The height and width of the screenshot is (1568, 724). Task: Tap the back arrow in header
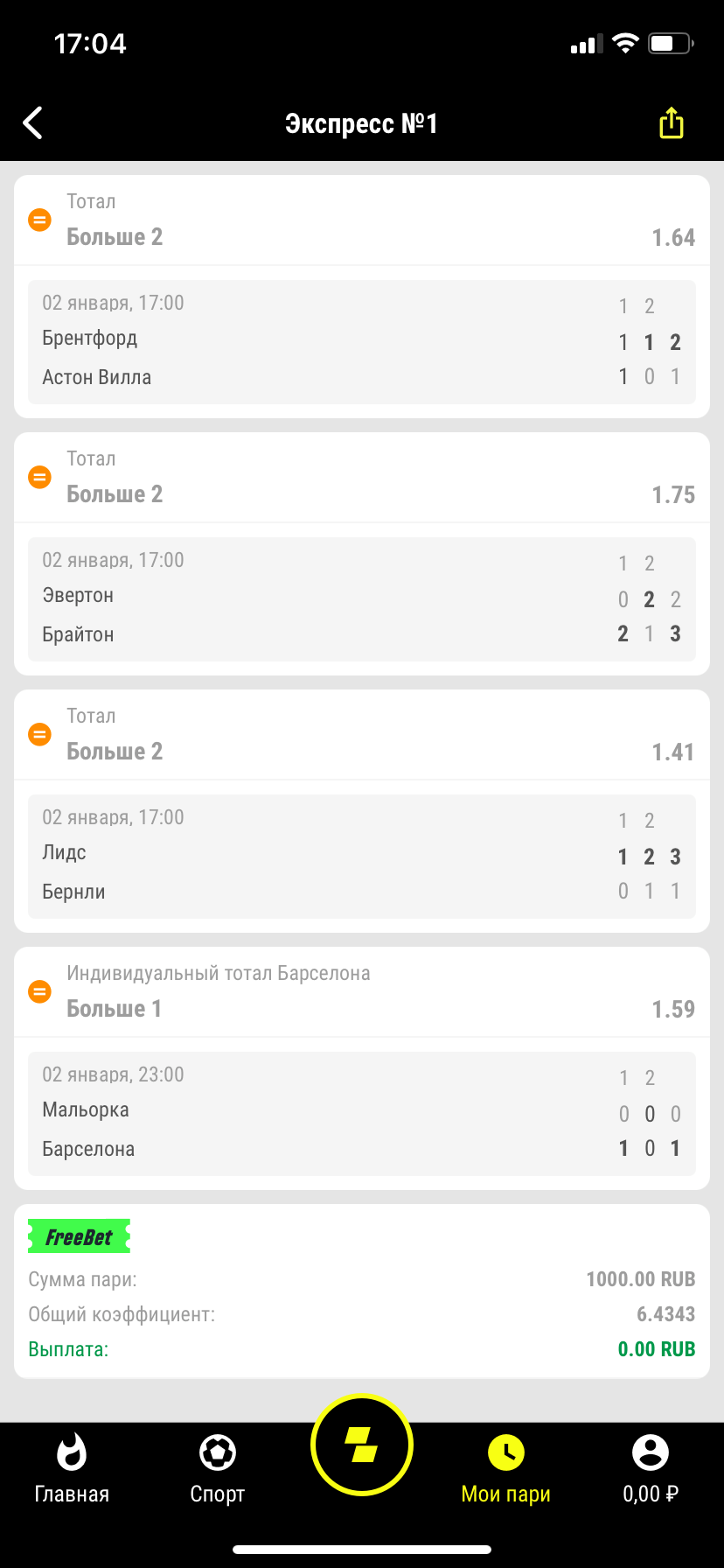(33, 123)
